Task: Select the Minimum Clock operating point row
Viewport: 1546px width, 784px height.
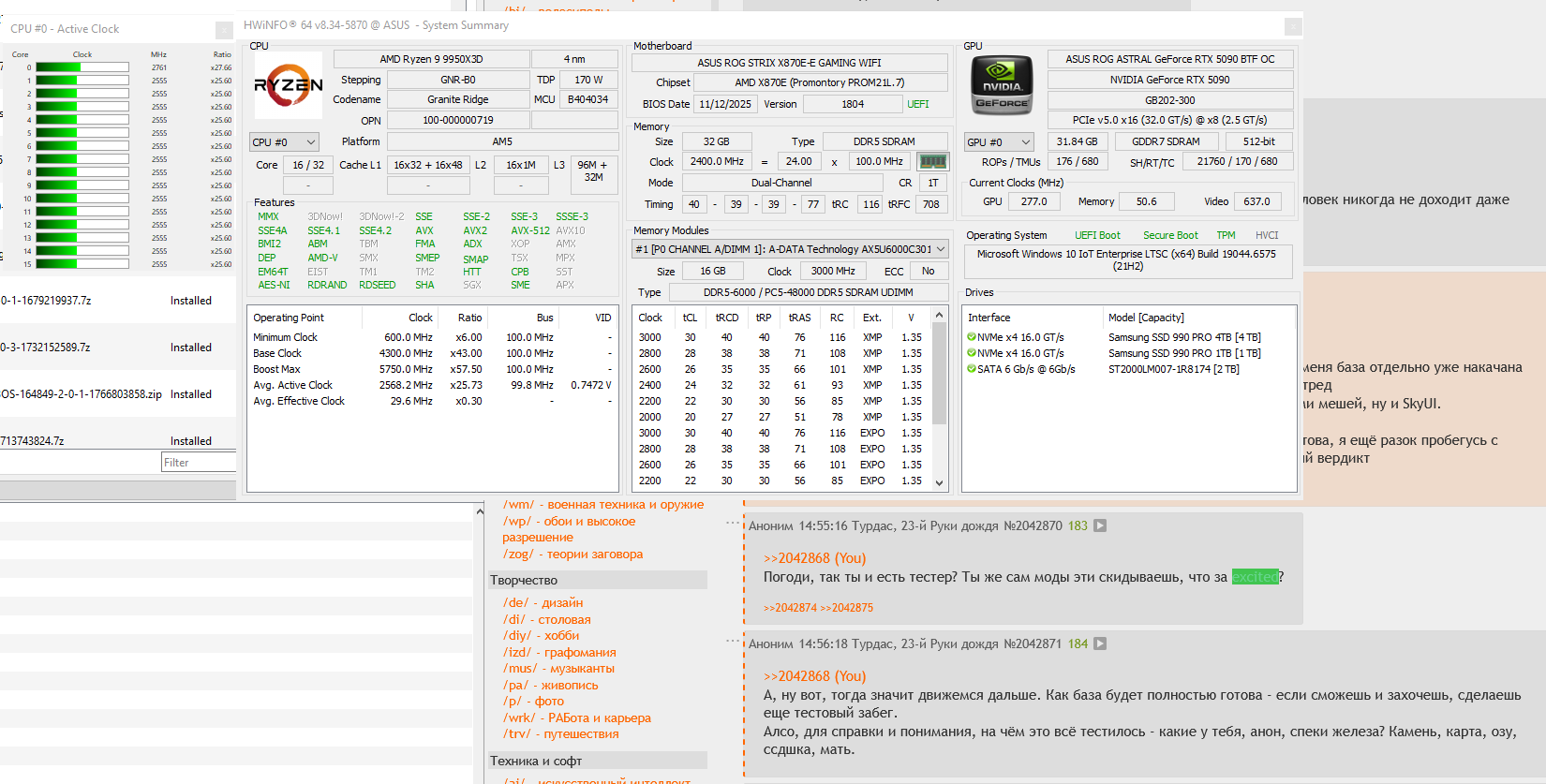Action: [432, 337]
